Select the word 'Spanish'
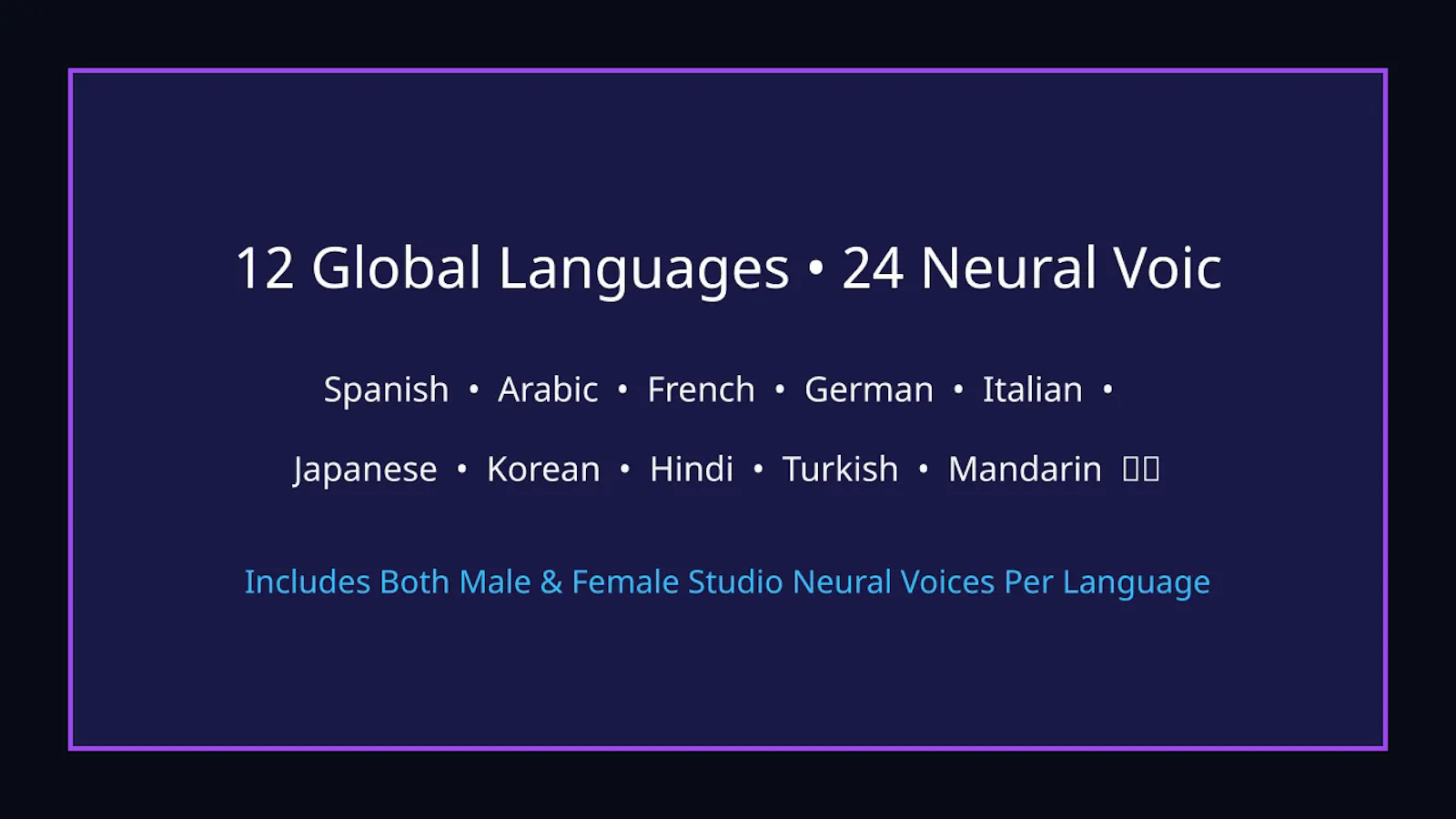The image size is (1456, 819). [386, 390]
